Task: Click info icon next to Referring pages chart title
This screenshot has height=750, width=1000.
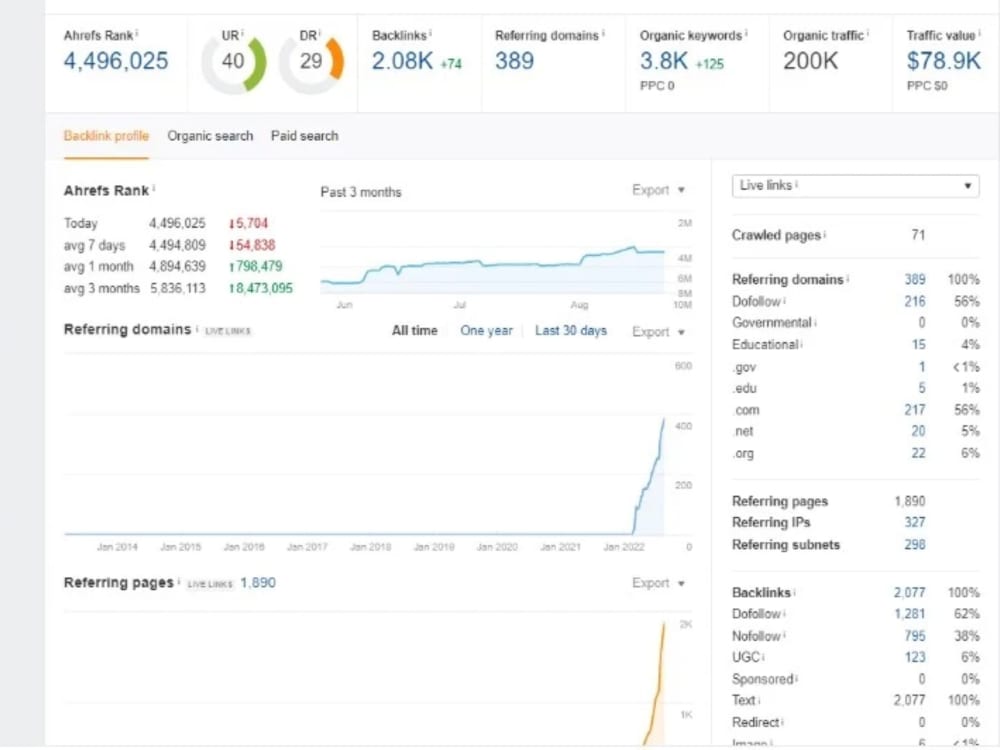Action: (x=179, y=581)
